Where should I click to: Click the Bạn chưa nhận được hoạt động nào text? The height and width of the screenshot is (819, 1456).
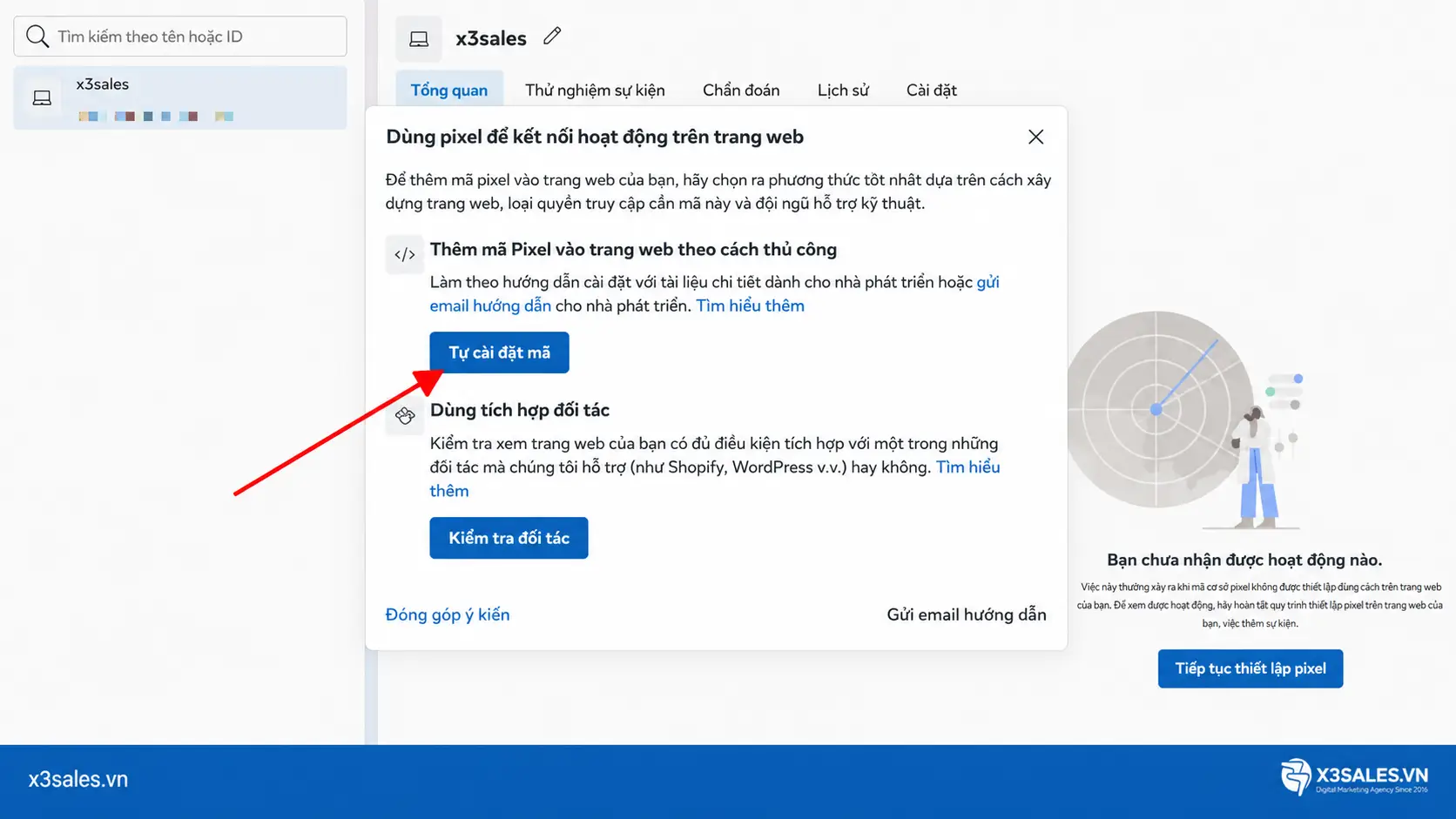click(1244, 560)
